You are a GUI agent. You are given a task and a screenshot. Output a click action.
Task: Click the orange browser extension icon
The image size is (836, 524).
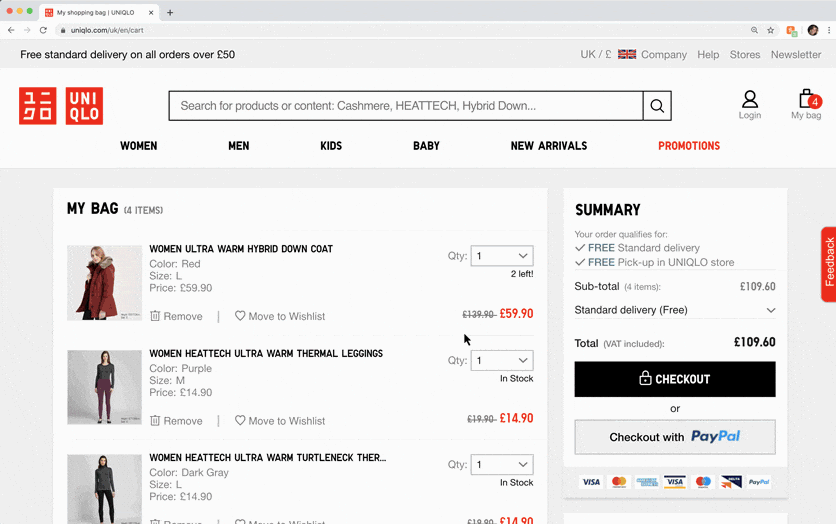point(792,30)
